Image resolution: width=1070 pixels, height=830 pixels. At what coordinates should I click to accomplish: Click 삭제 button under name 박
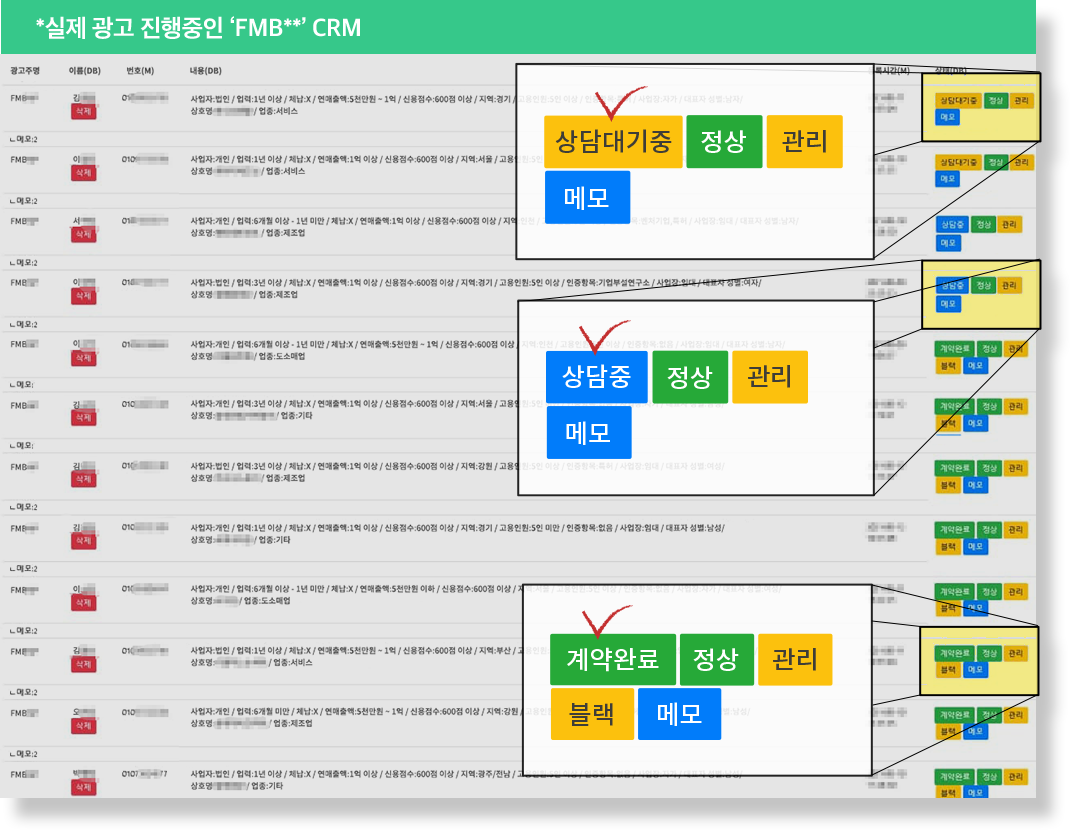click(x=84, y=788)
